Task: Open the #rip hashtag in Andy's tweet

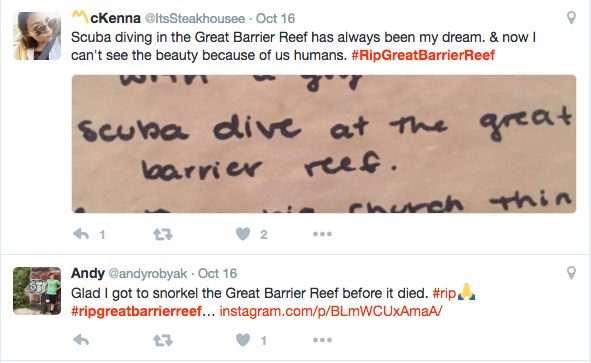Action: pos(444,293)
